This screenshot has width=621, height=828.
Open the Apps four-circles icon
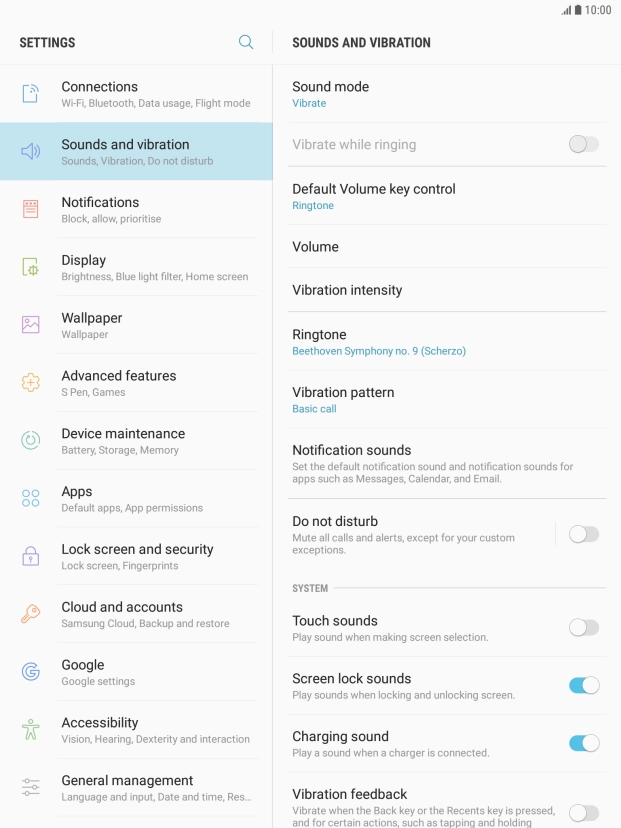(31, 498)
